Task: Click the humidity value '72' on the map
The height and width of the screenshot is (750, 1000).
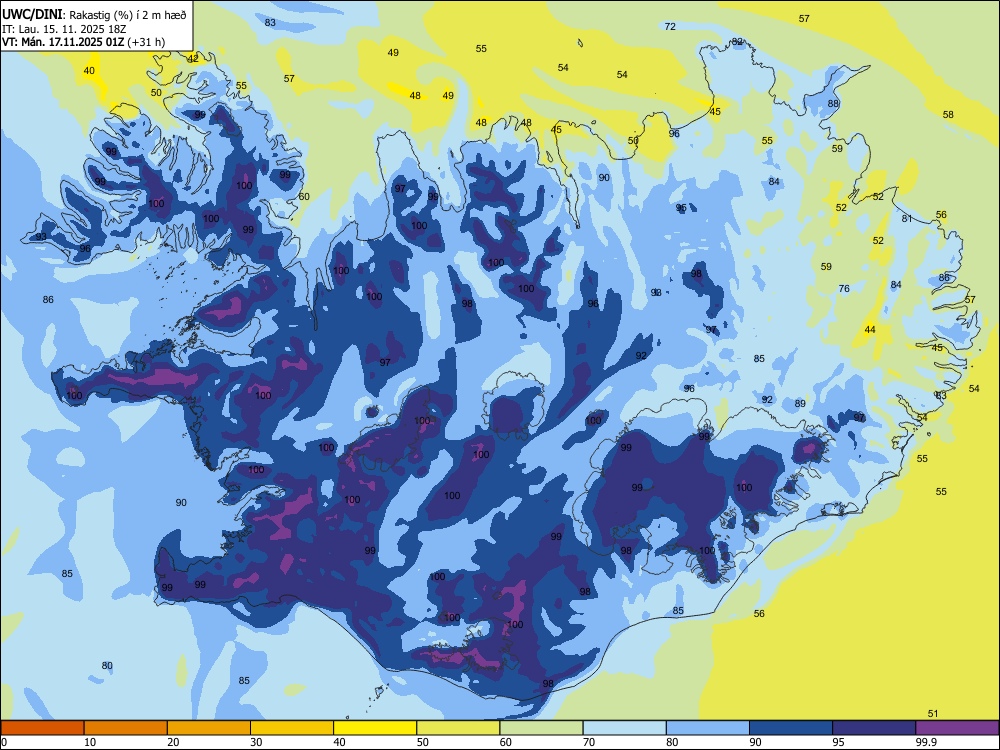Action: (670, 26)
